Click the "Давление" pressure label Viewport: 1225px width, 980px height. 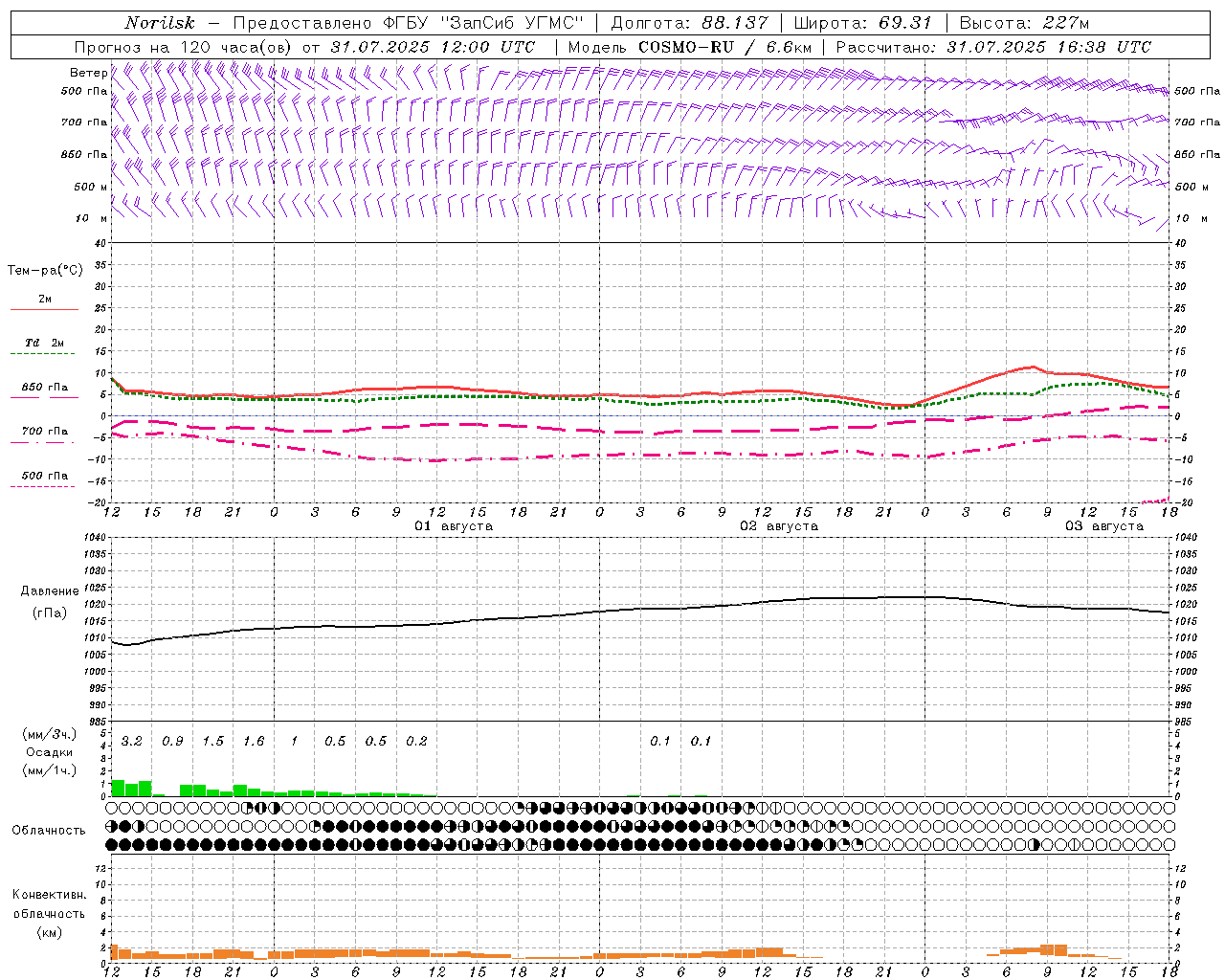click(50, 591)
